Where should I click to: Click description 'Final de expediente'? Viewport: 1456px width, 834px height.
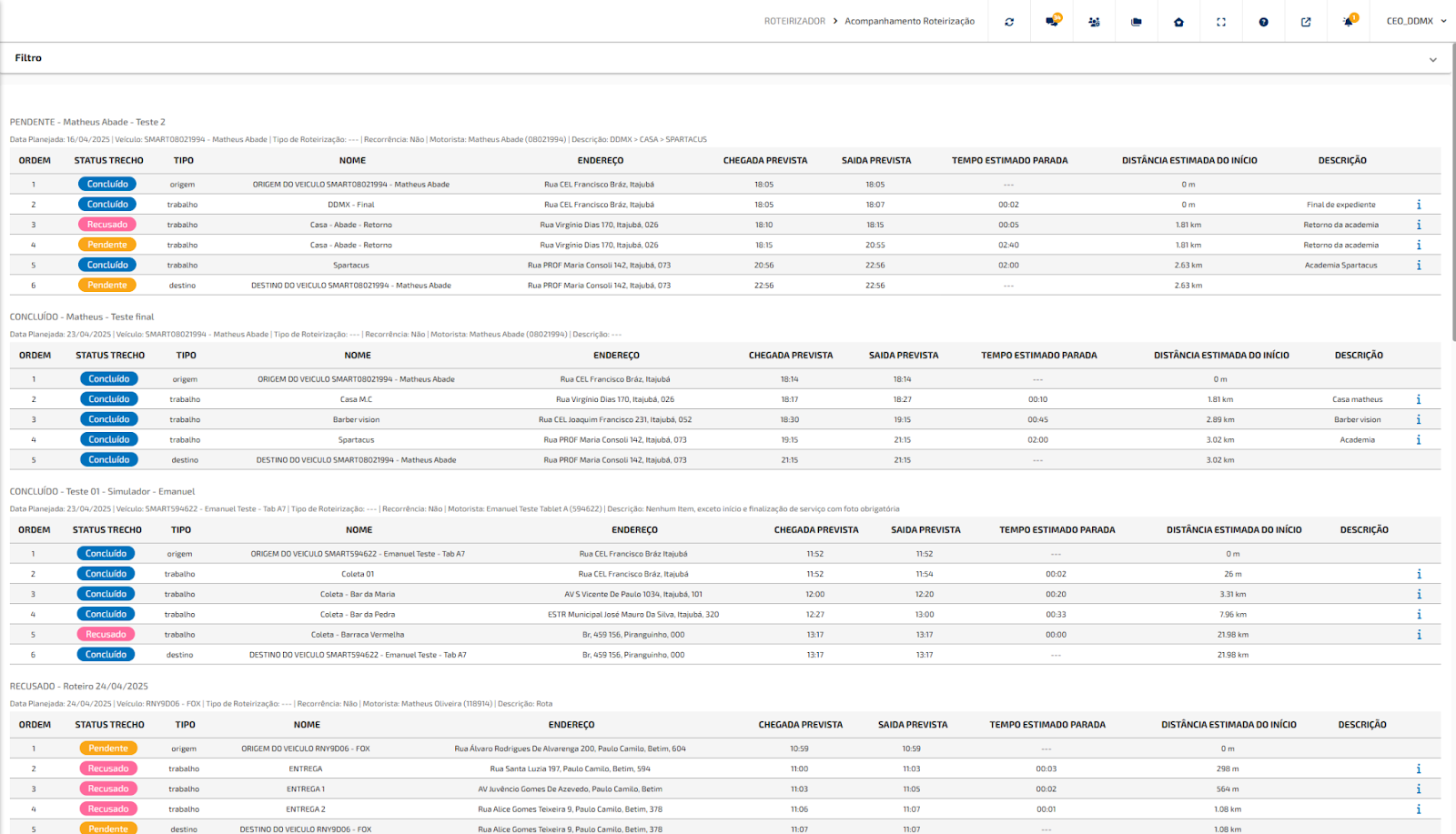pos(1341,205)
